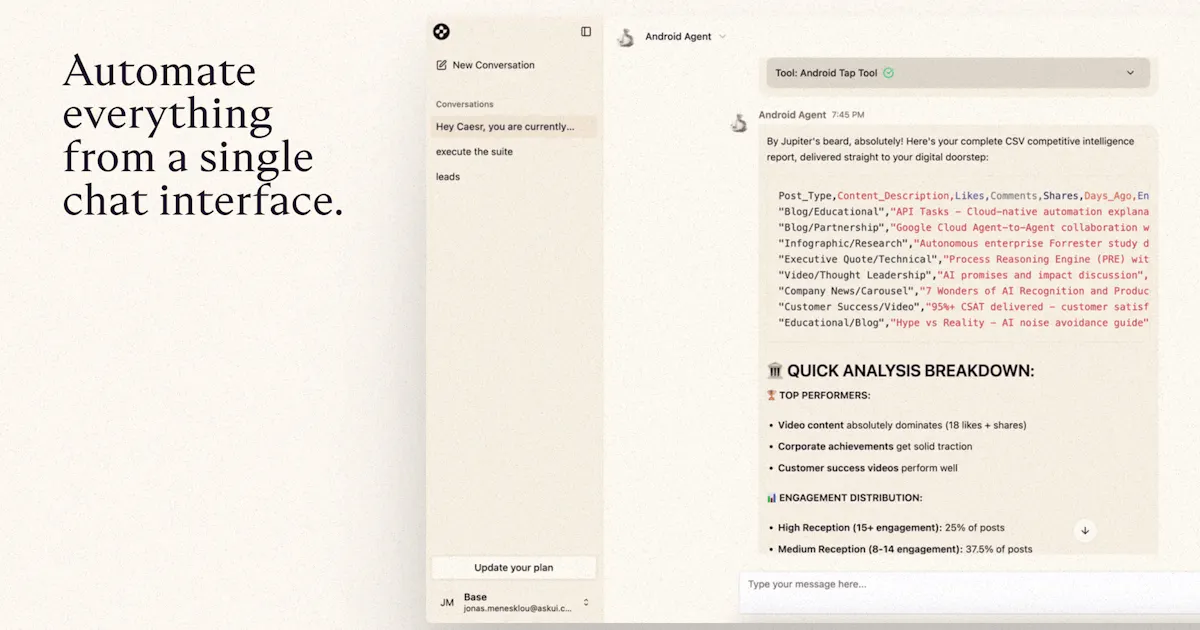Start a New Conversation

486,65
